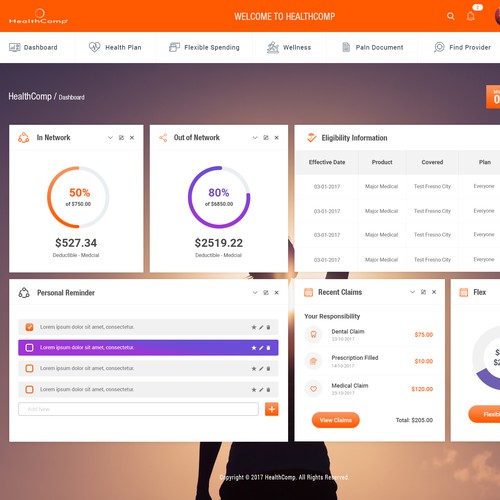
Task: Open notifications bell icon
Action: pyautogui.click(x=470, y=16)
